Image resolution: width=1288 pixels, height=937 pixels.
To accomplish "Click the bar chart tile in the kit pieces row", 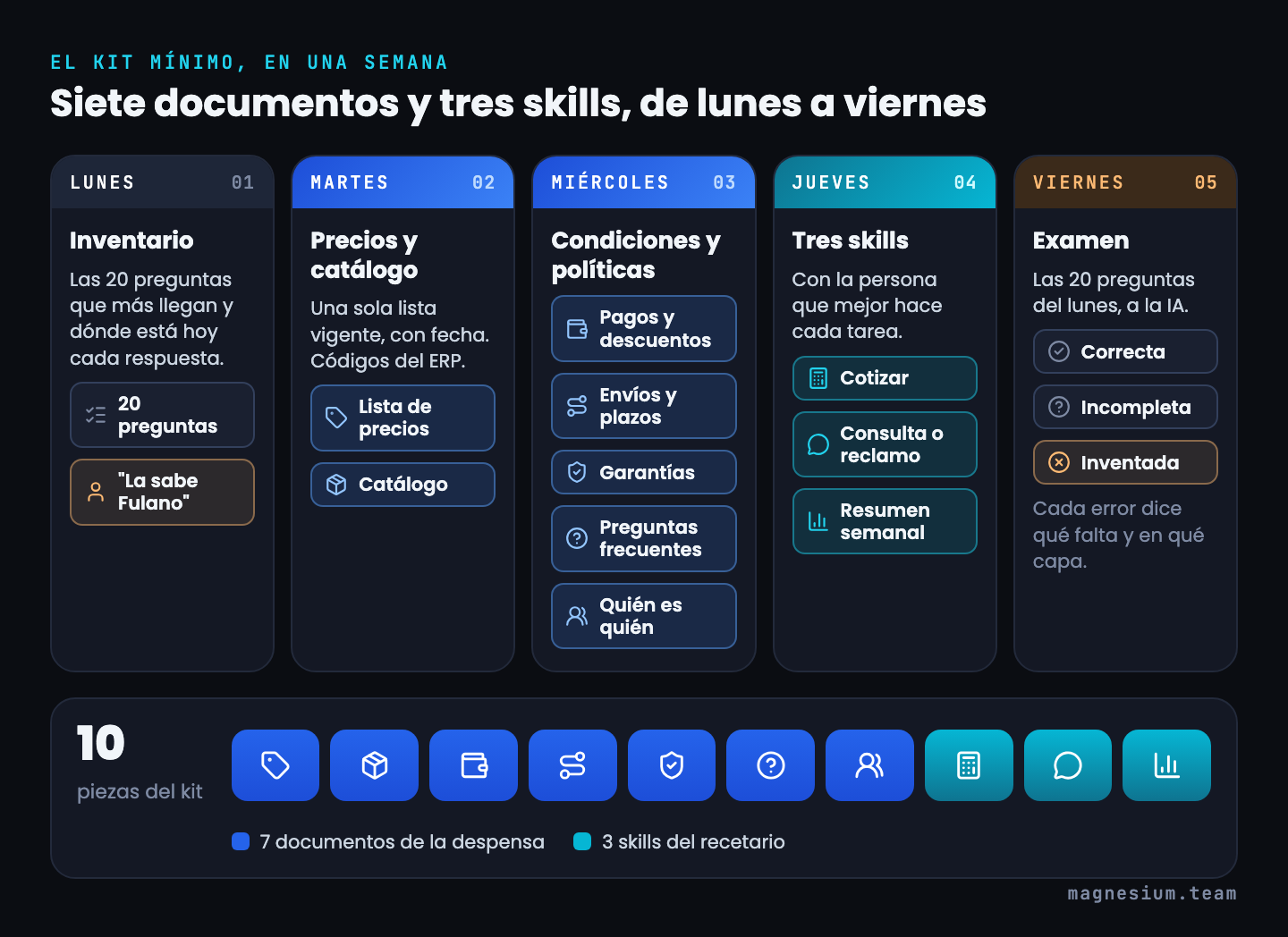I will pyautogui.click(x=1166, y=765).
